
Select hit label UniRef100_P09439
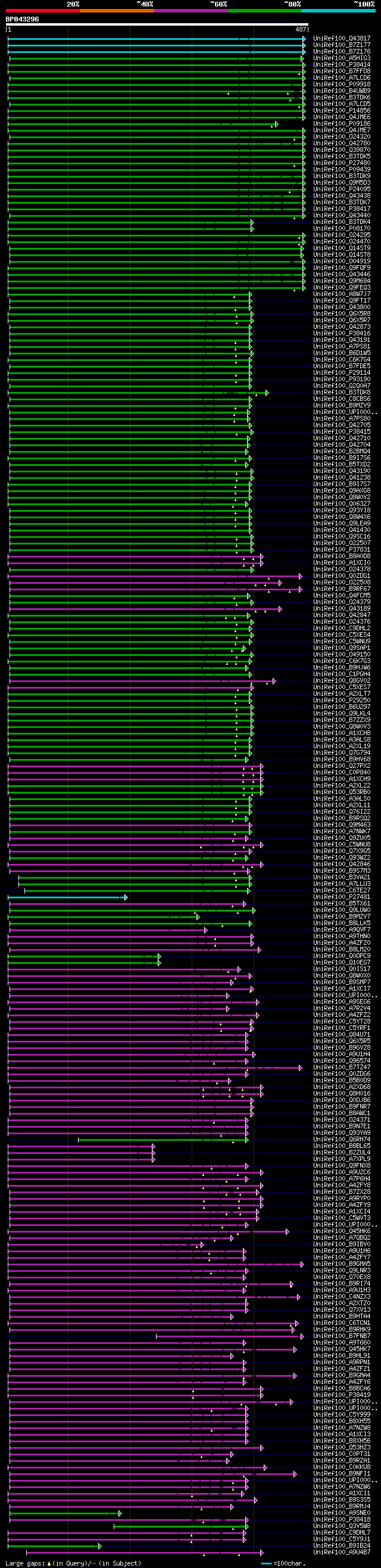point(342,170)
